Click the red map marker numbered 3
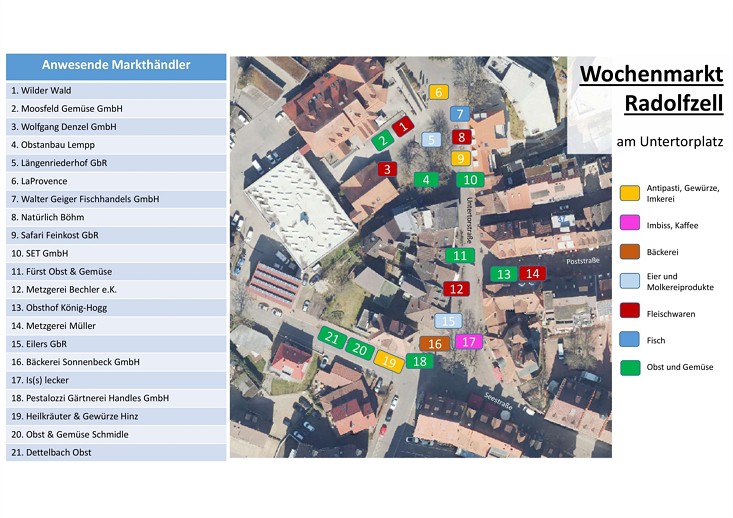 pos(387,169)
